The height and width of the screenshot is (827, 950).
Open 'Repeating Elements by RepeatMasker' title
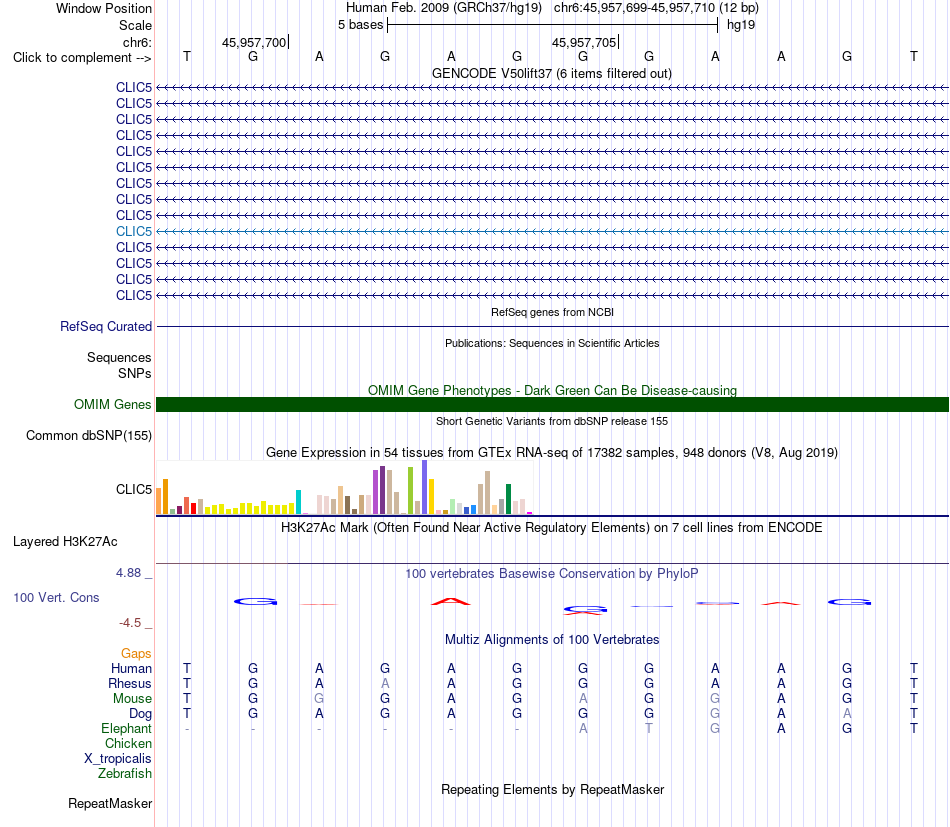[552, 789]
